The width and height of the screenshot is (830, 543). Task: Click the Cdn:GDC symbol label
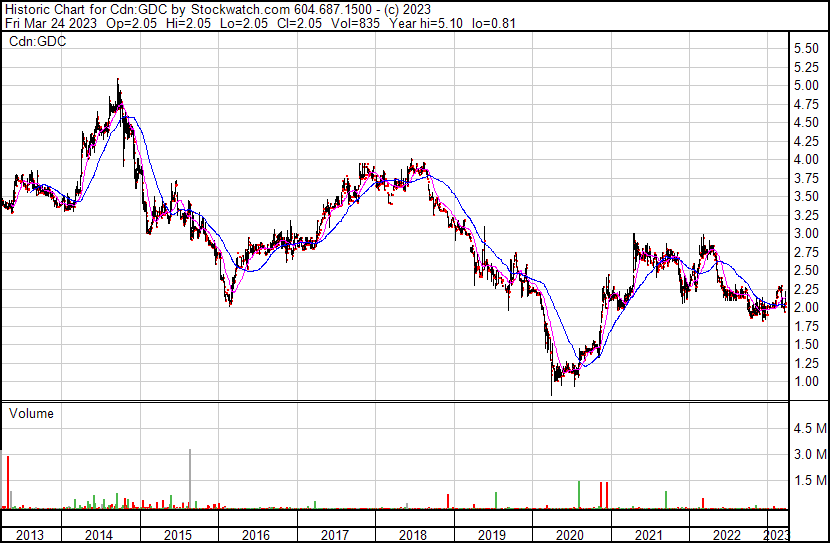click(x=37, y=42)
